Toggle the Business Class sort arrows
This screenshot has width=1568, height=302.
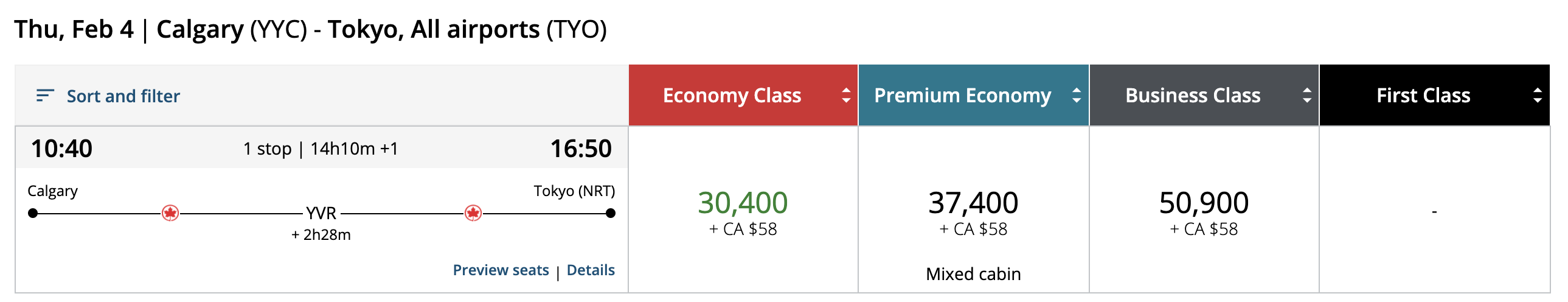[x=1306, y=96]
